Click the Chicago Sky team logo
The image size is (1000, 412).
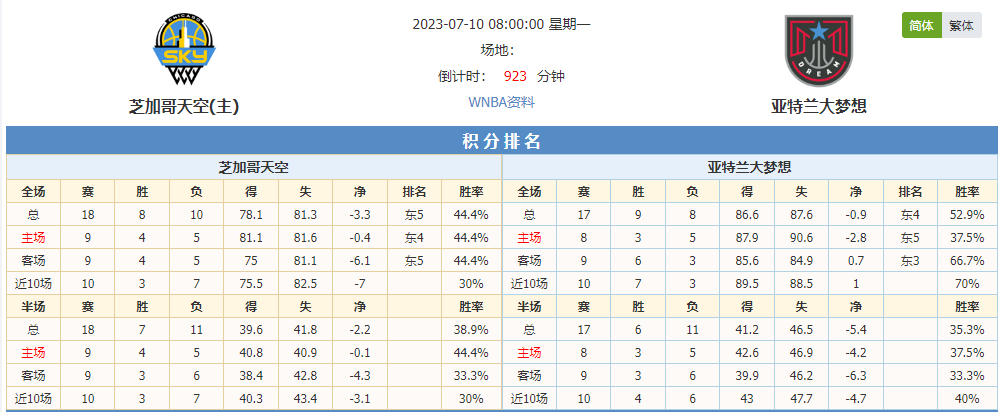185,51
